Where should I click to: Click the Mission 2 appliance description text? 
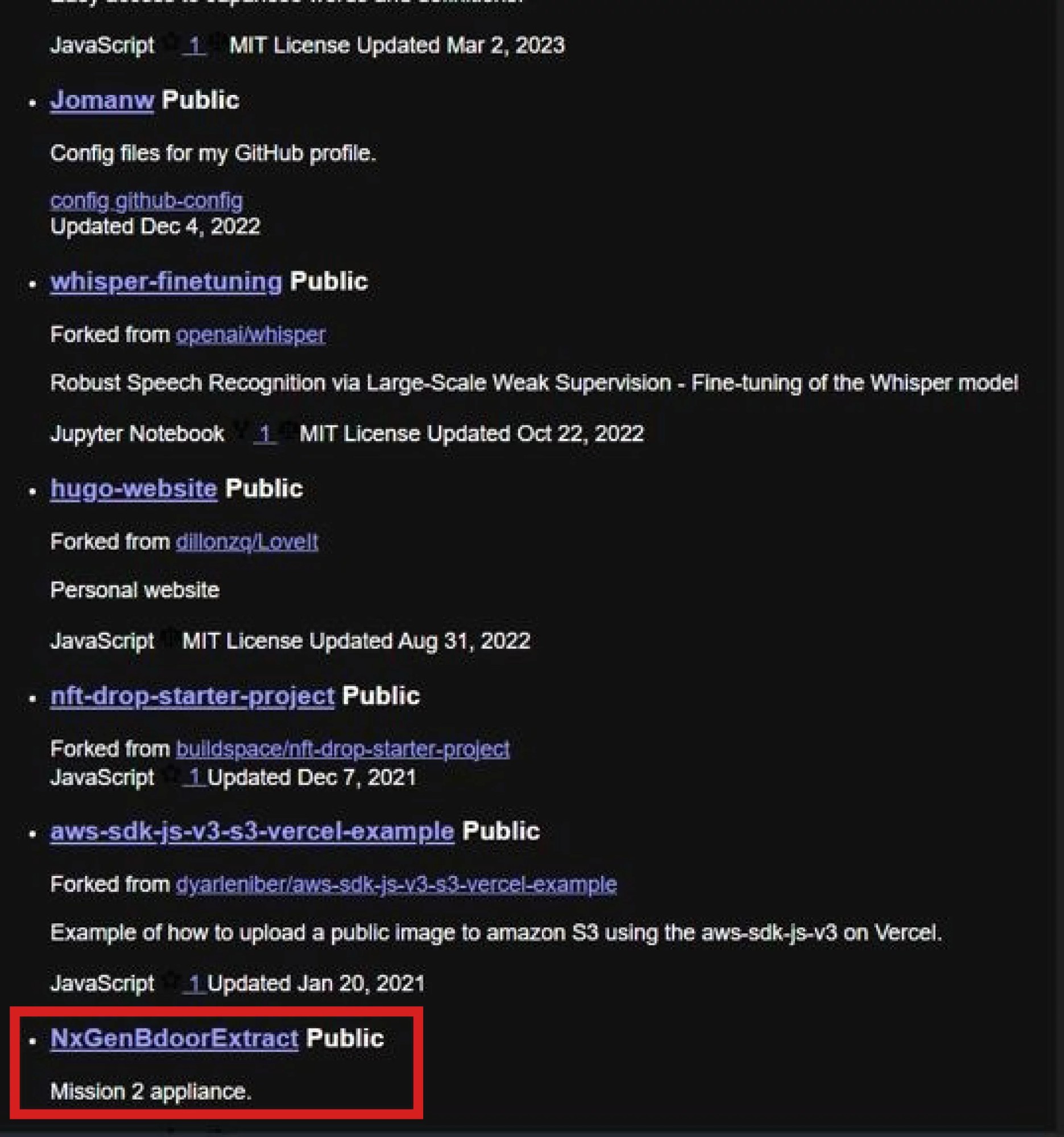[x=151, y=1092]
